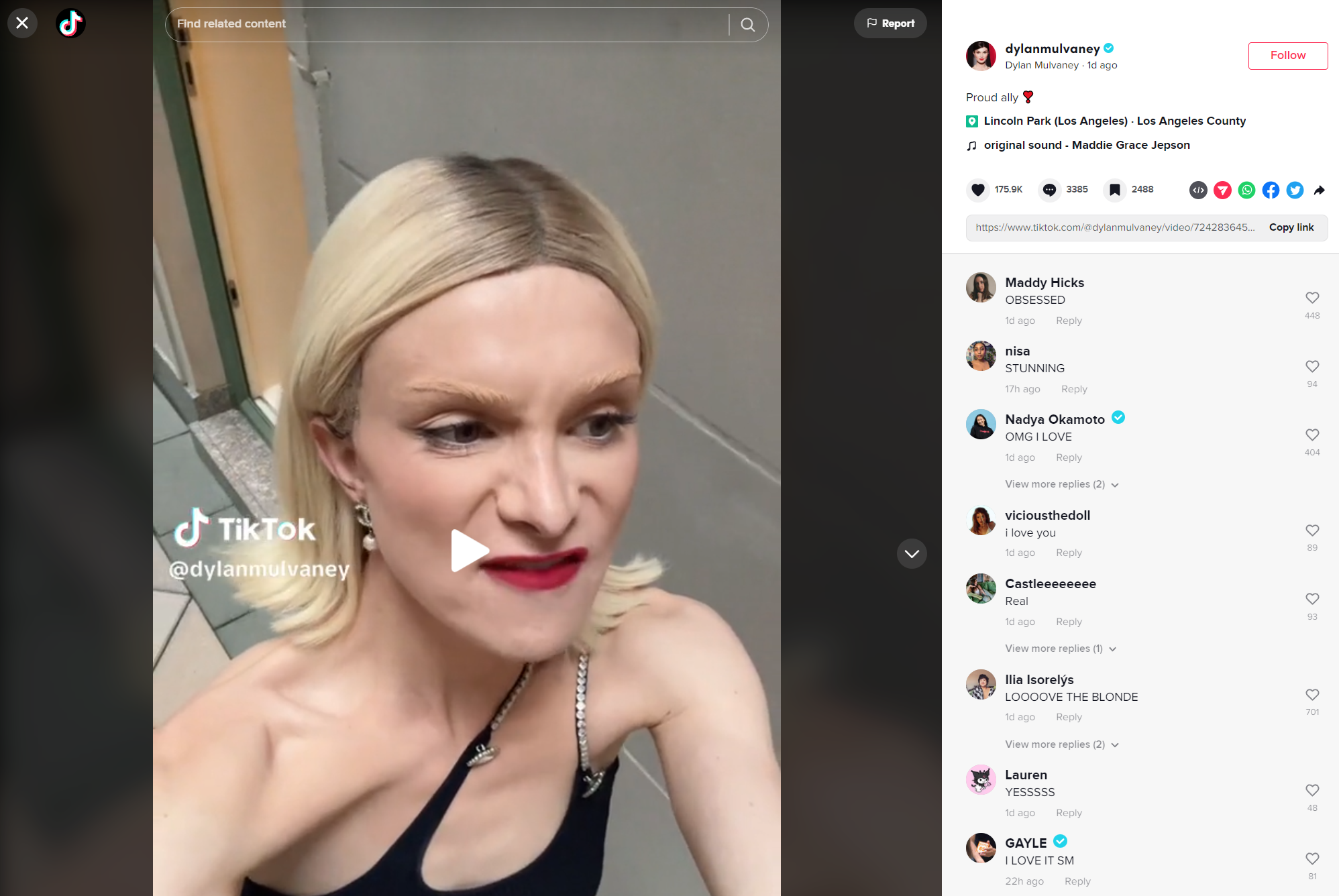This screenshot has height=896, width=1339.
Task: Open Ilia Isorelýs username link
Action: (x=1039, y=680)
